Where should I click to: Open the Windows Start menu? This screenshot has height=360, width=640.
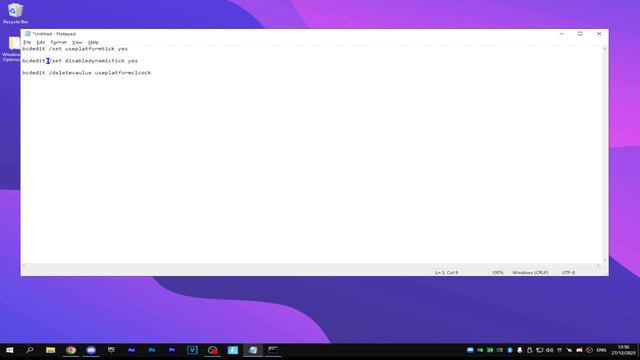point(10,350)
